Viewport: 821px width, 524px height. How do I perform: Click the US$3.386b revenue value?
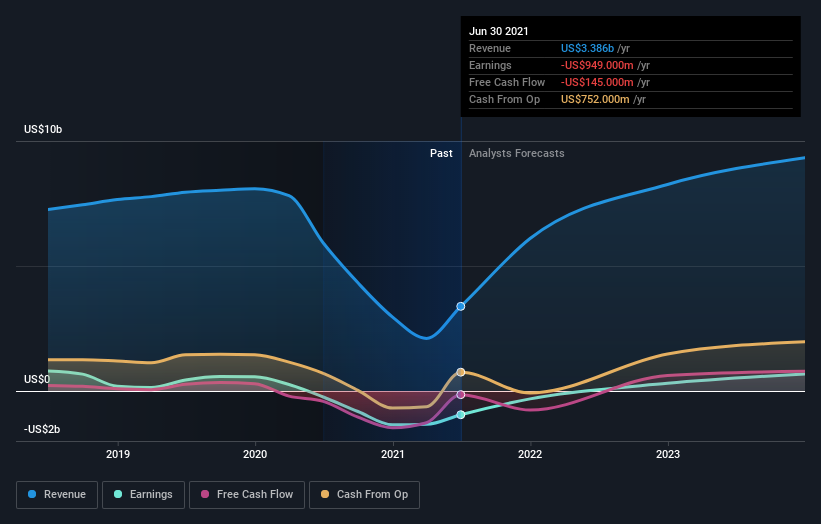coord(587,48)
